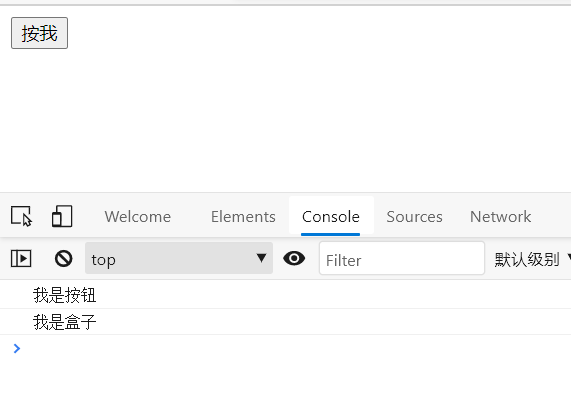Switch to the Elements tab

pos(243,217)
